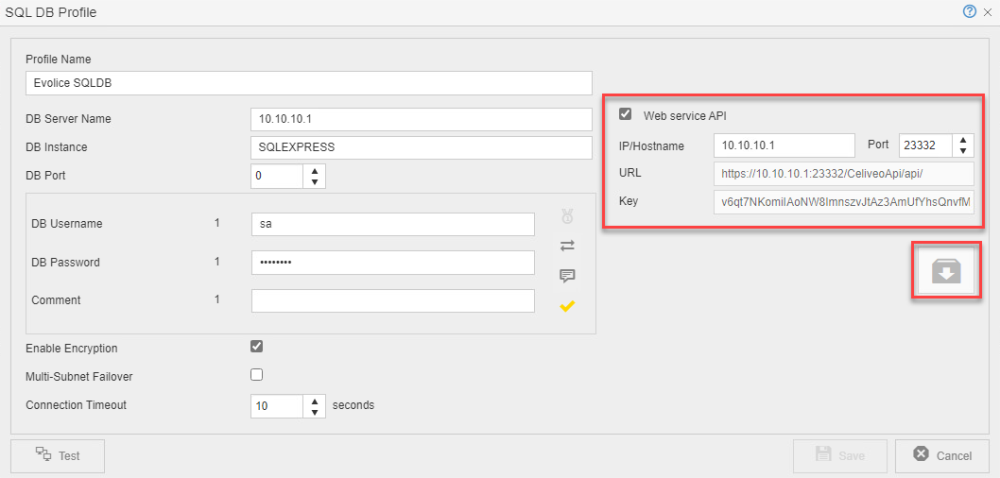This screenshot has width=1000, height=478.
Task: Toggle the Web service API checkbox
Action: coord(626,115)
